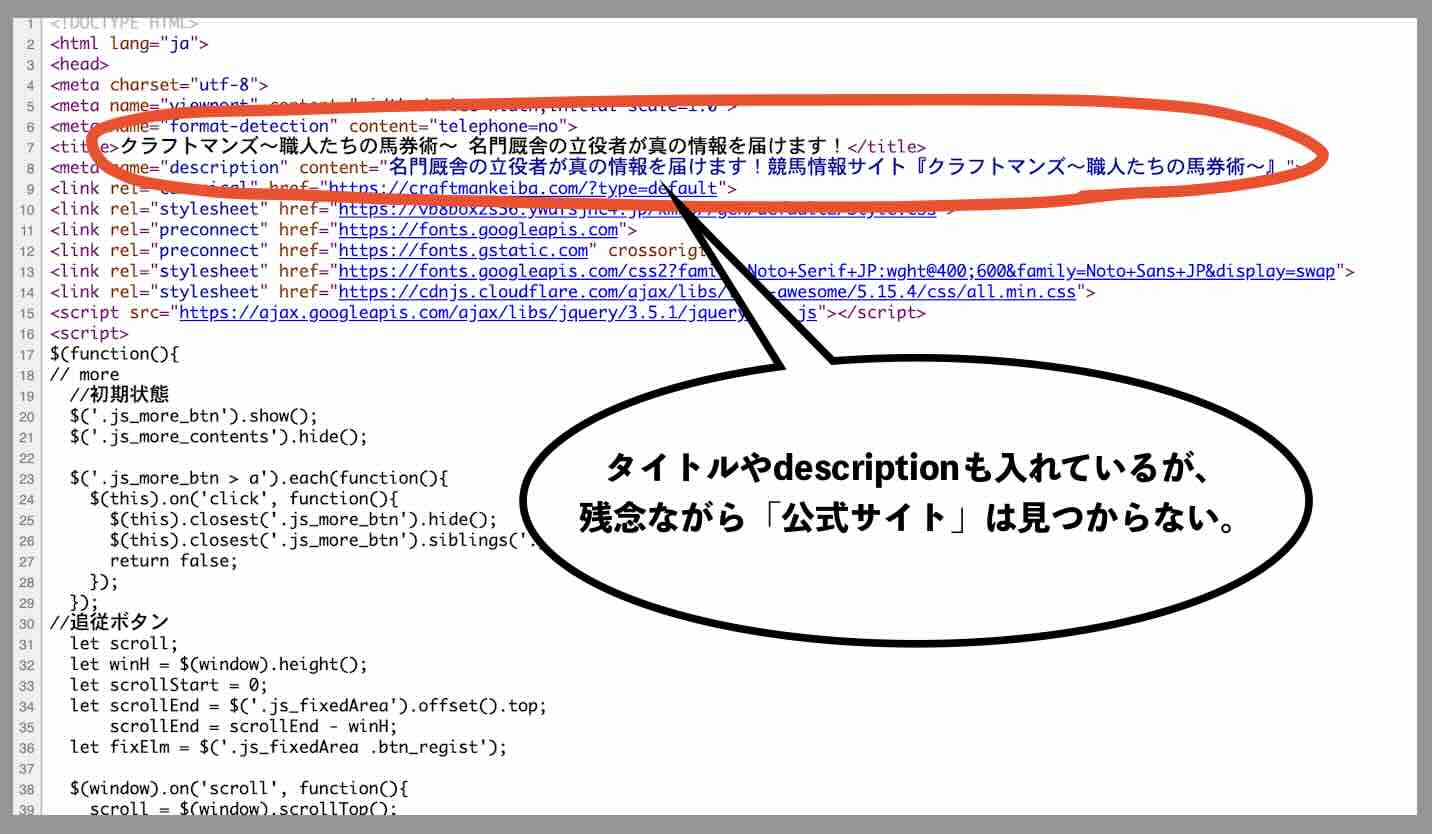Viewport: 1432px width, 834px height.
Task: Click the stylesheet URL on line 10
Action: 520,209
